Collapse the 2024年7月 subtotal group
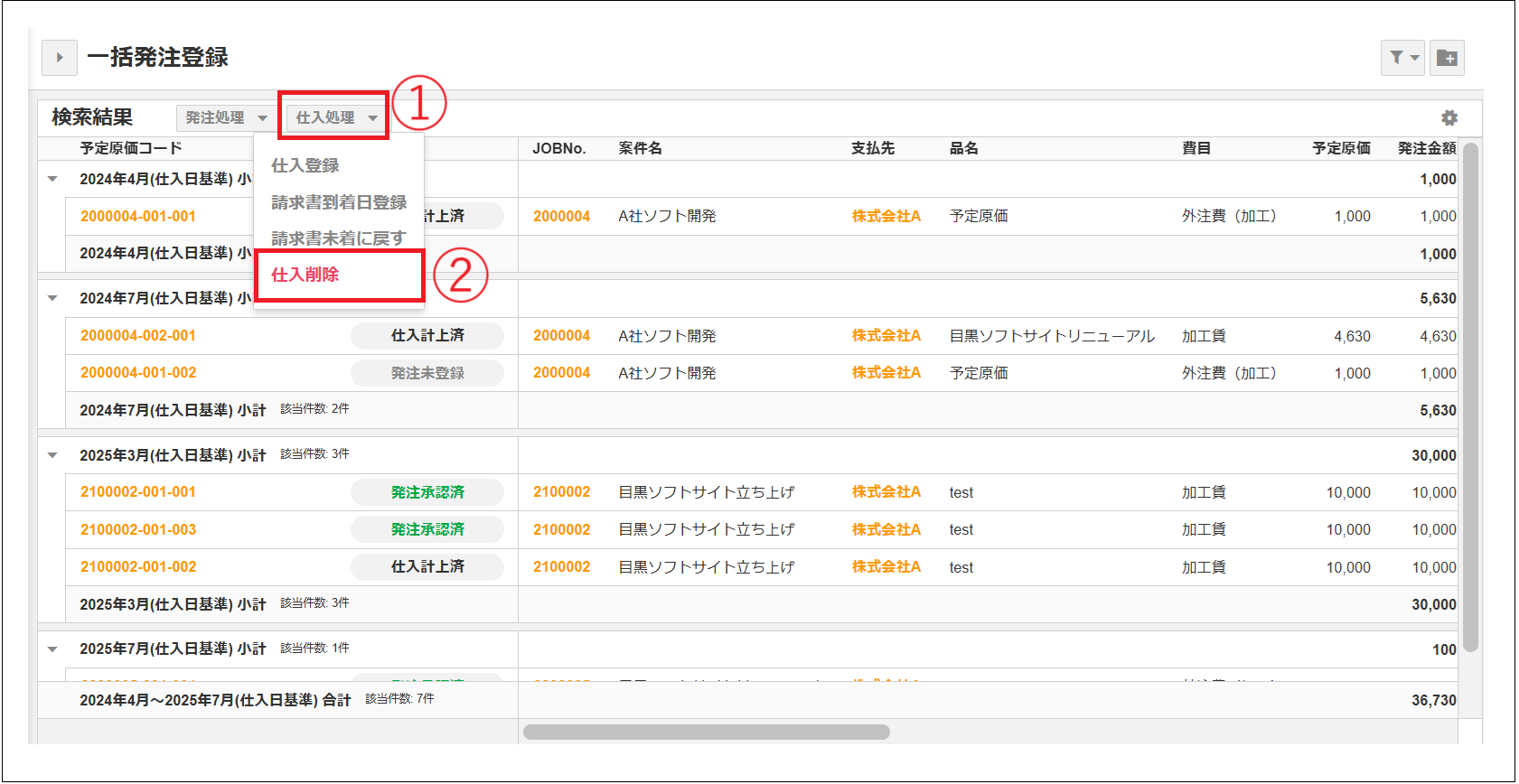Viewport: 1519px width, 784px height. point(52,298)
